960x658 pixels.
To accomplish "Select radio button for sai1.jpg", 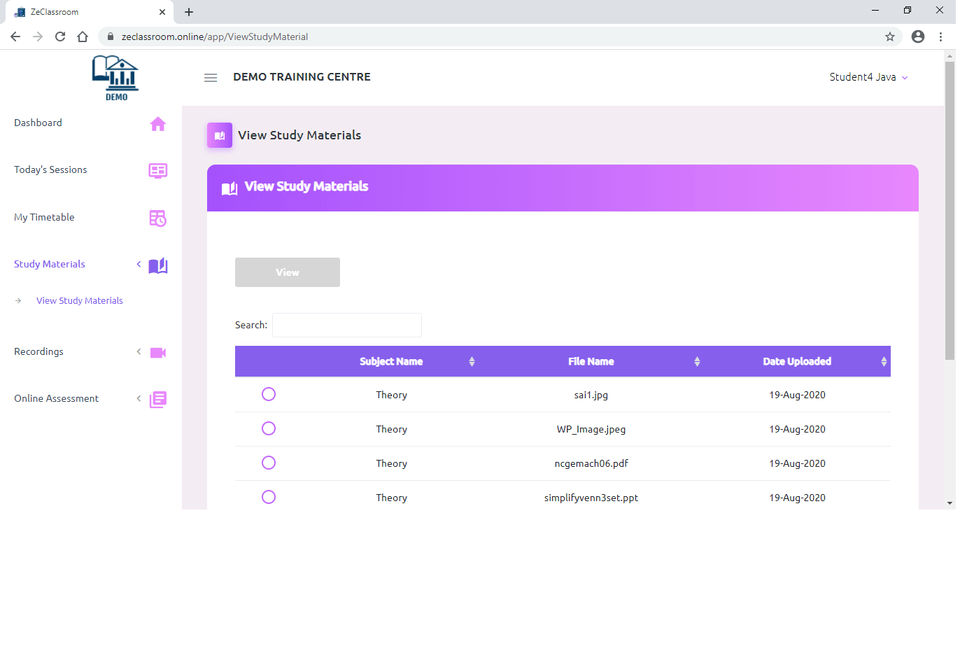I will [269, 394].
